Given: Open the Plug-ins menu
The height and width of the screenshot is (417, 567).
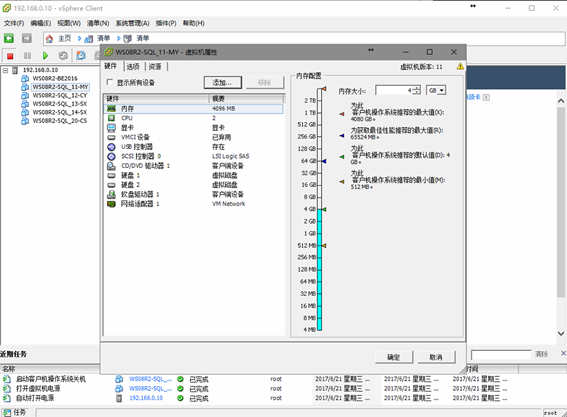Looking at the screenshot, I should click(x=166, y=23).
